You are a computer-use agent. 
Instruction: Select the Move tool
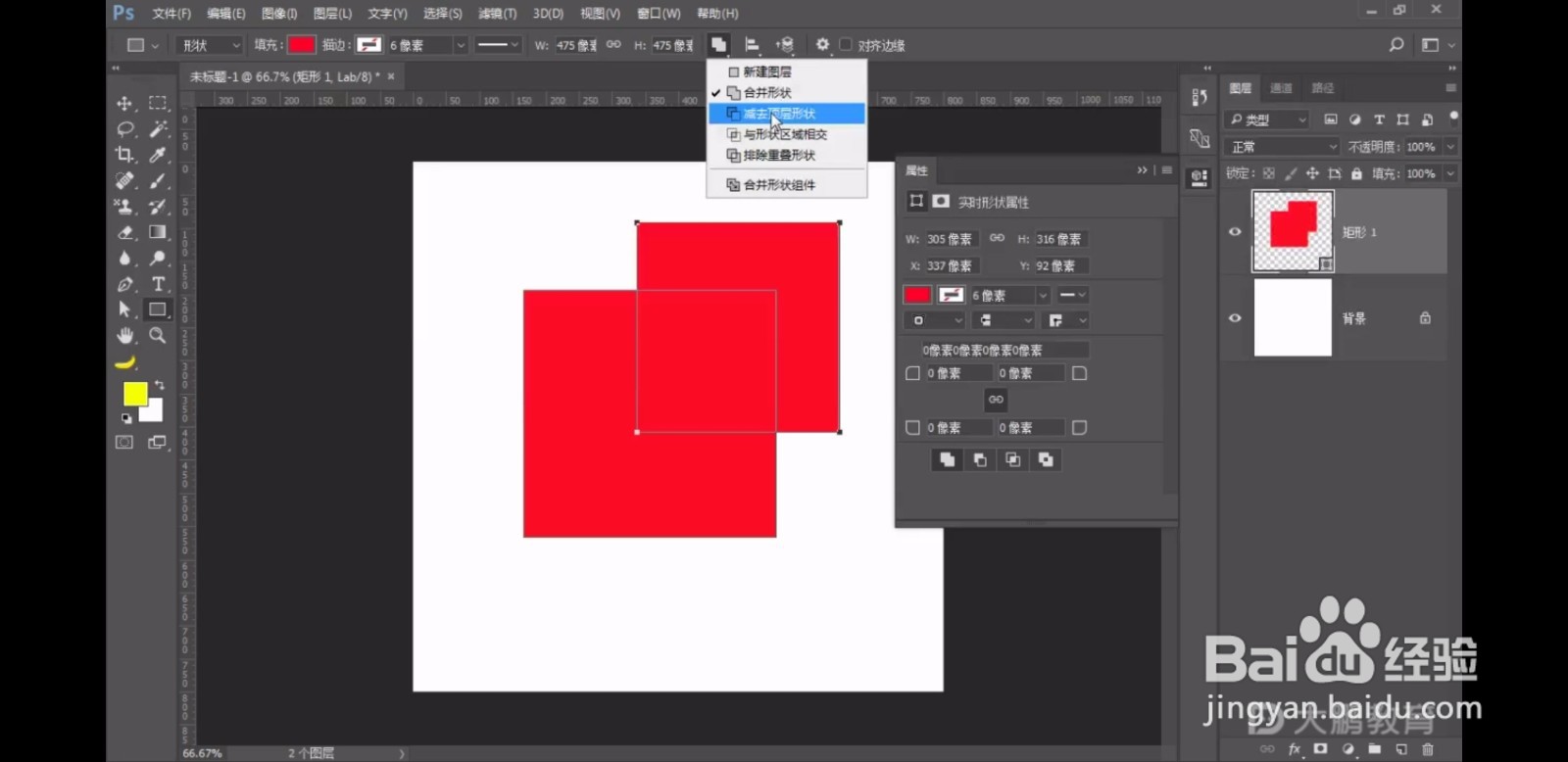[x=124, y=103]
